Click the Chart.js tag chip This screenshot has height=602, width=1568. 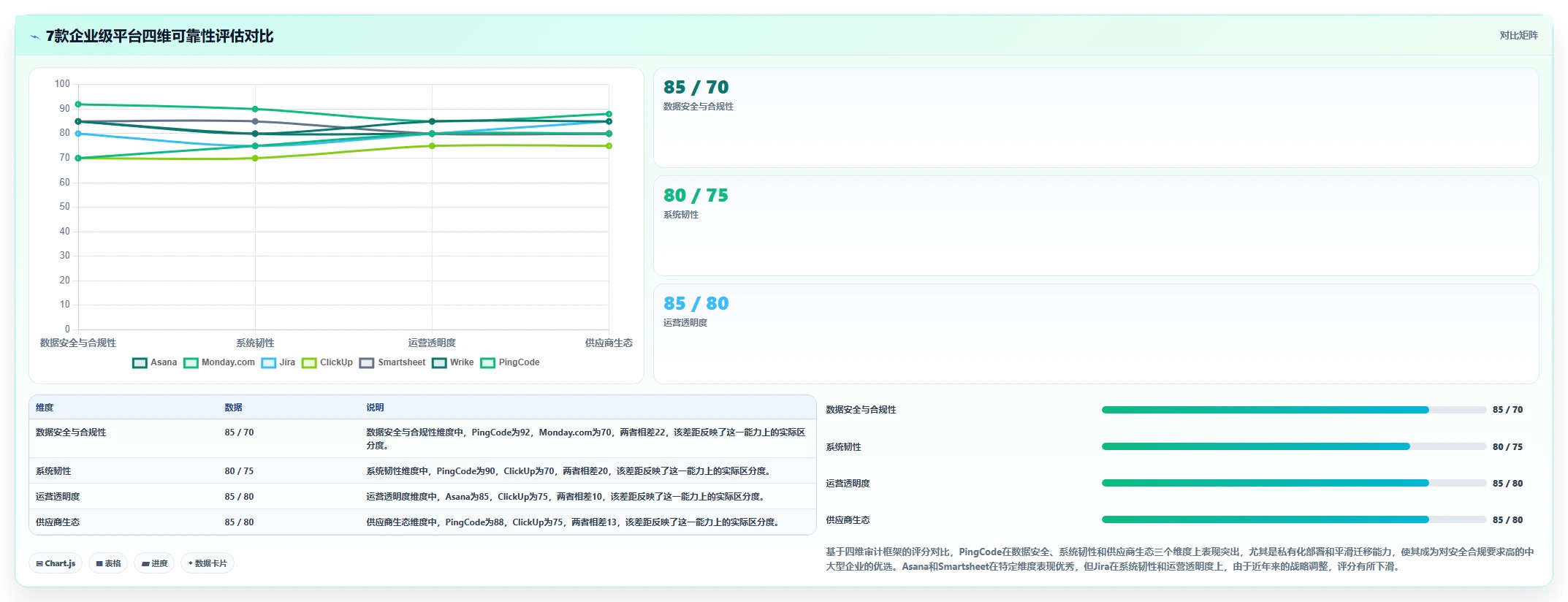[56, 563]
